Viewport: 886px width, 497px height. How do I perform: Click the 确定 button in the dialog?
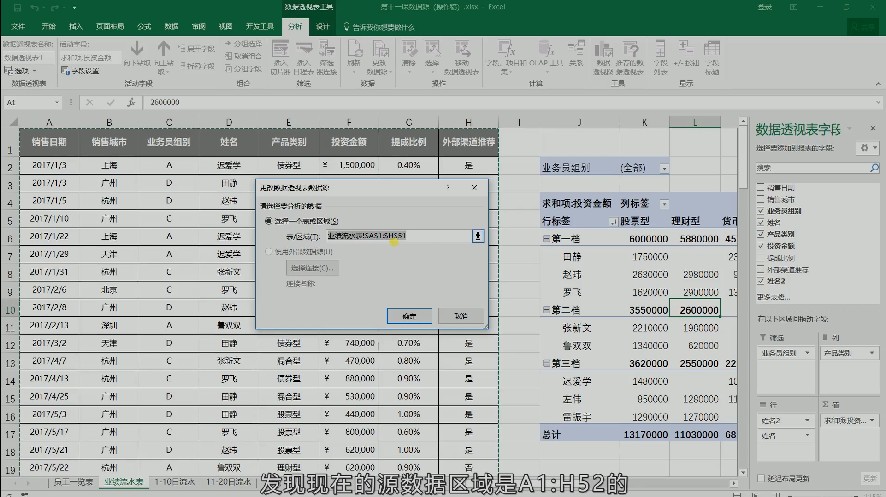408,315
